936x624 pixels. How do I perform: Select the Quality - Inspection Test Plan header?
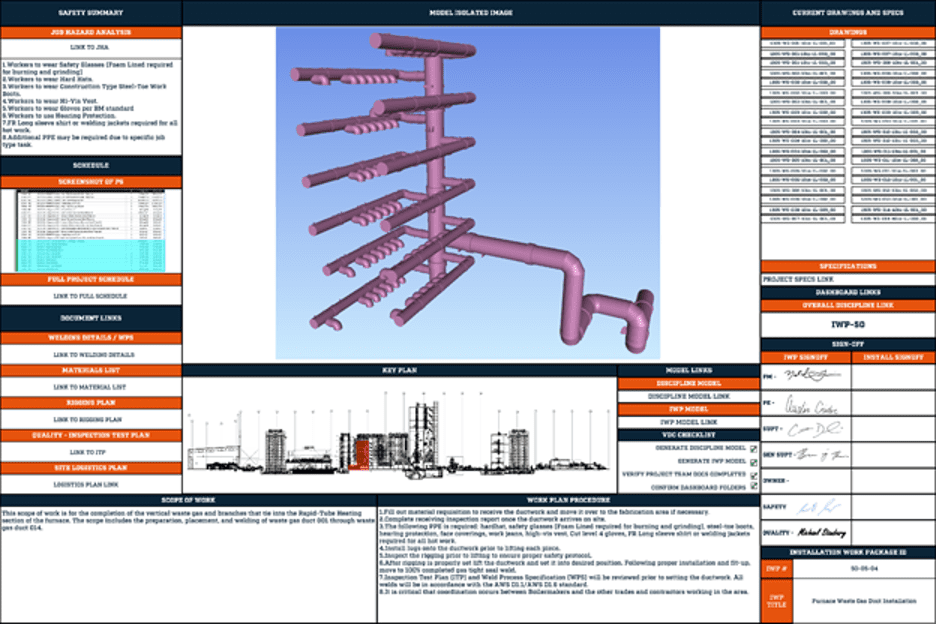91,436
